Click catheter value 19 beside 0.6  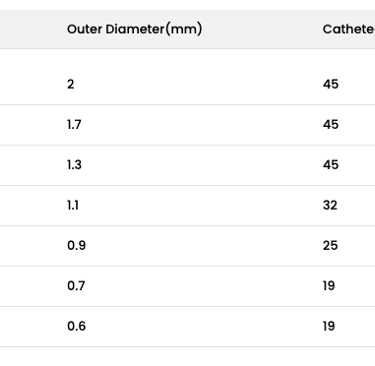coord(329,326)
